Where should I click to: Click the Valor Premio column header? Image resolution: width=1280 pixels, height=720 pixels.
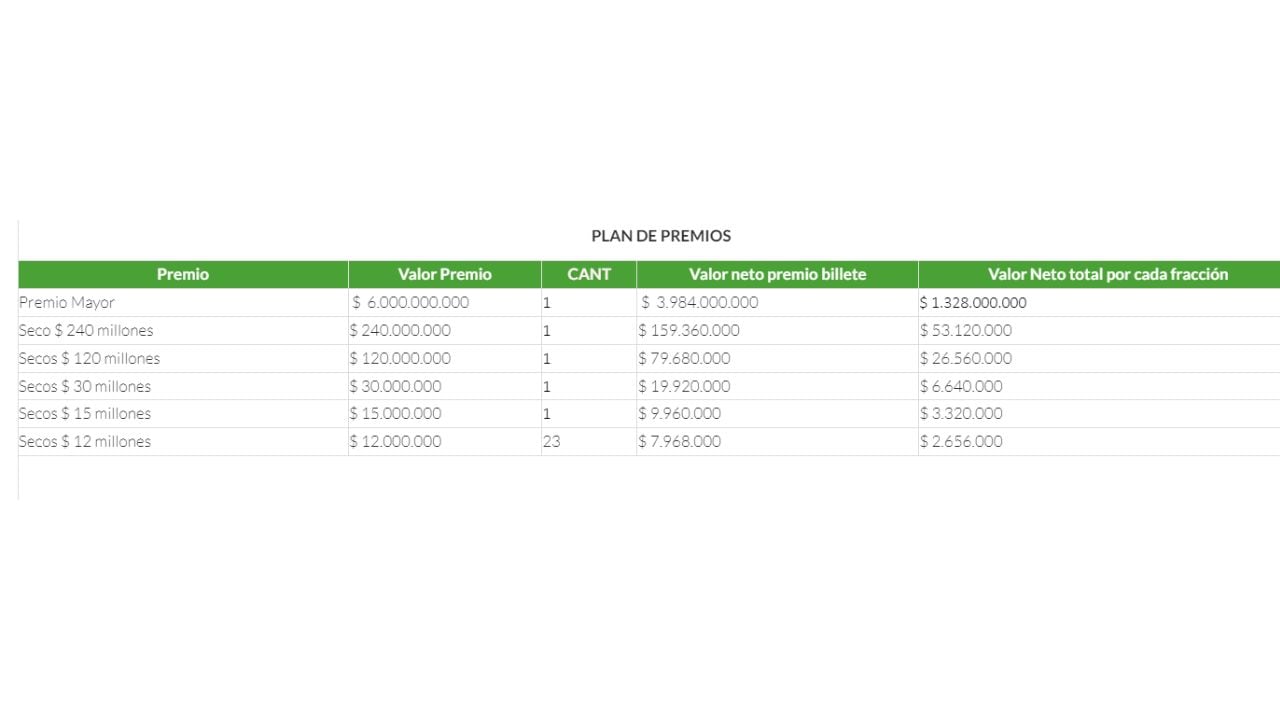445,274
